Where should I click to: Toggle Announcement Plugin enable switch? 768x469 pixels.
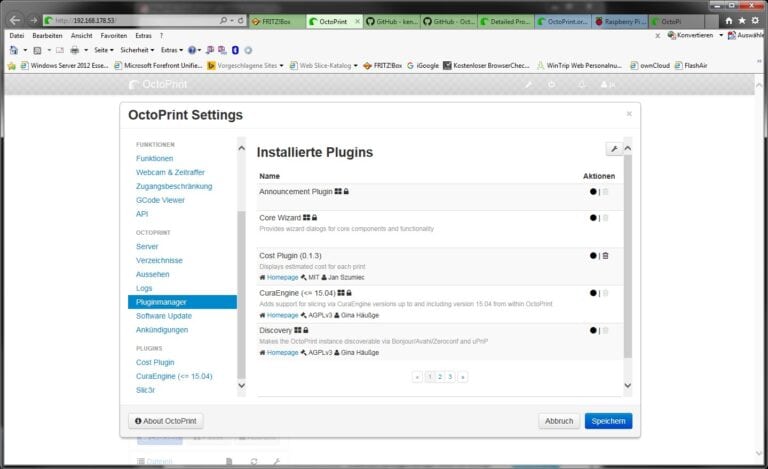[x=593, y=191]
